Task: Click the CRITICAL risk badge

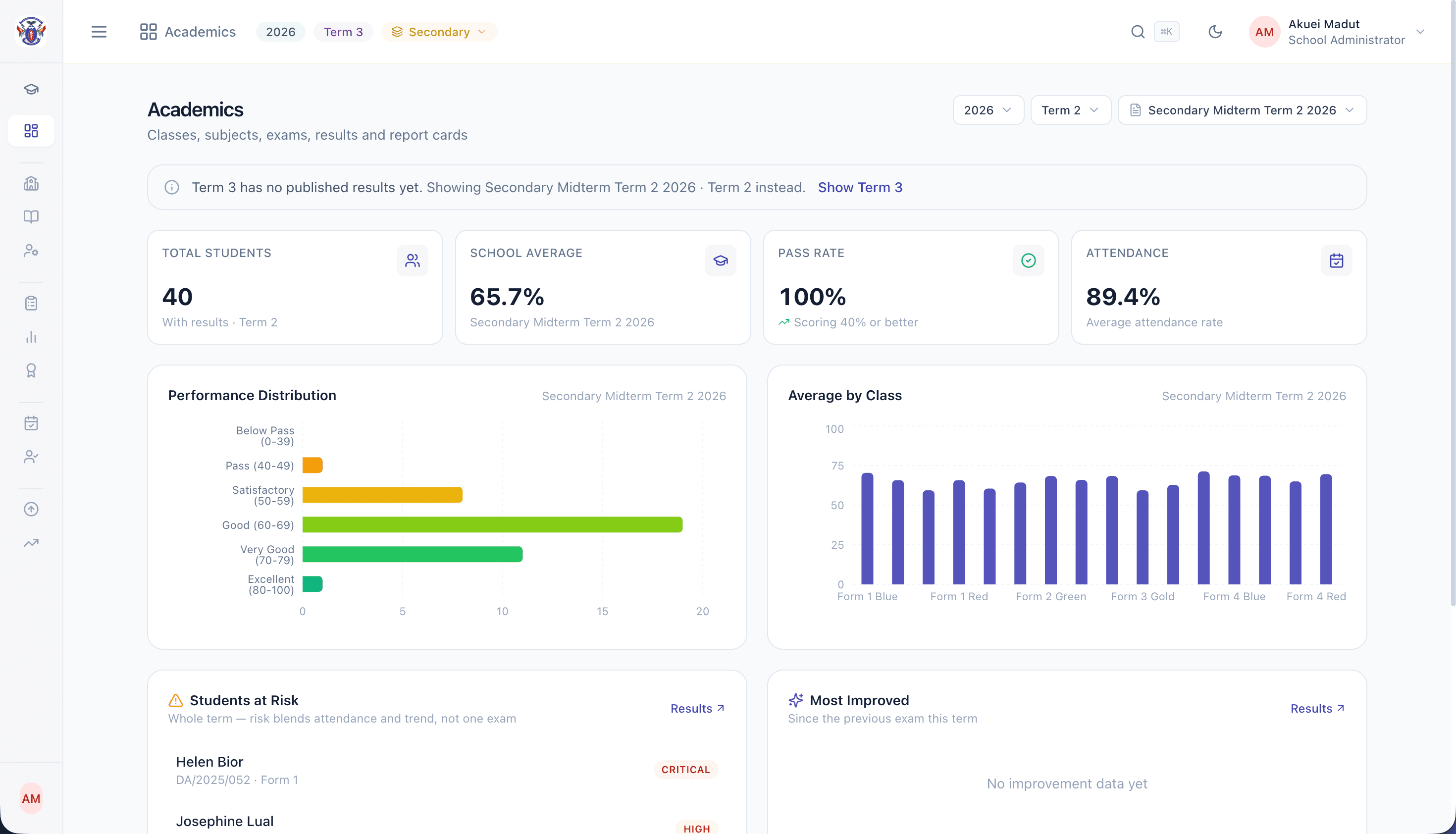Action: click(685, 770)
